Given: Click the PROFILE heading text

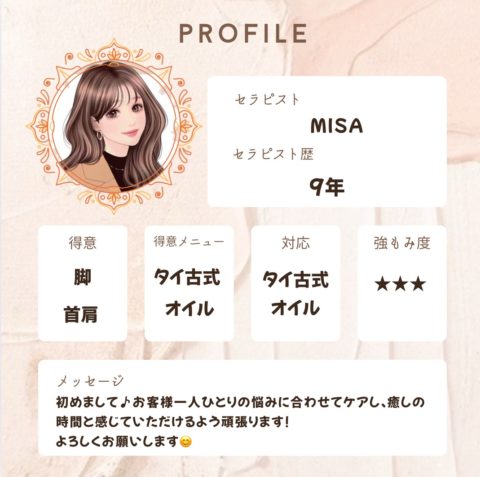Looking at the screenshot, I should 243,33.
